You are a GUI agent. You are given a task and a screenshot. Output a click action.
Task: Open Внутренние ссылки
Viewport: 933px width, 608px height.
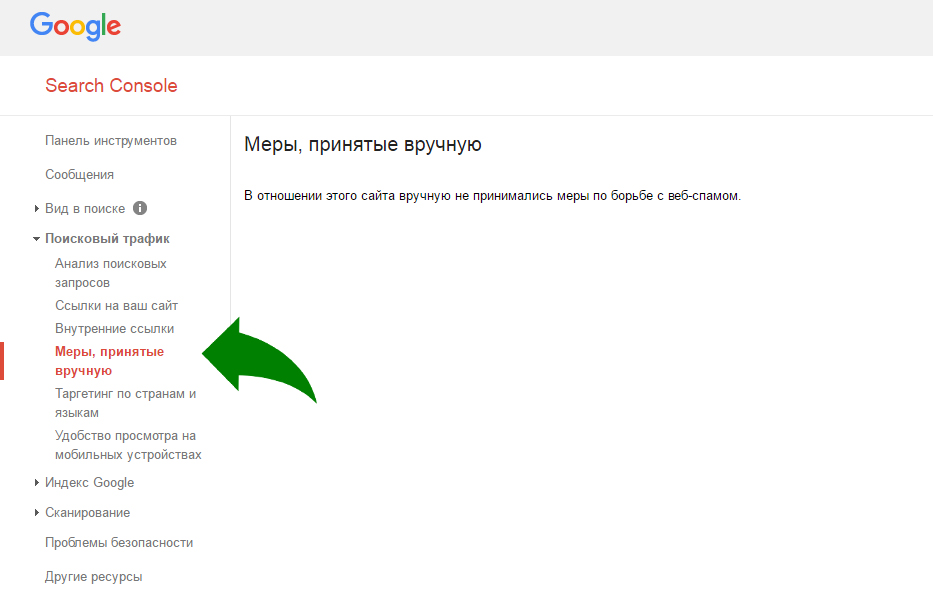114,327
